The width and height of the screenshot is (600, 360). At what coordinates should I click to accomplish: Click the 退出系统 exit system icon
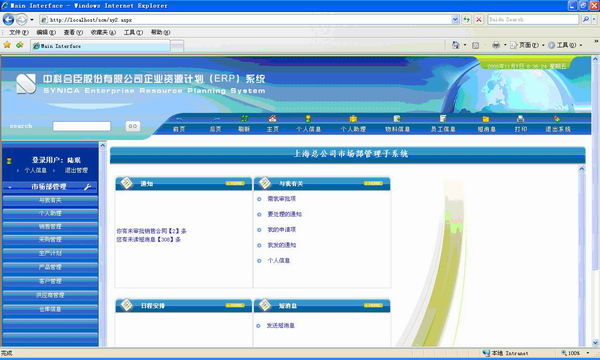[x=557, y=119]
